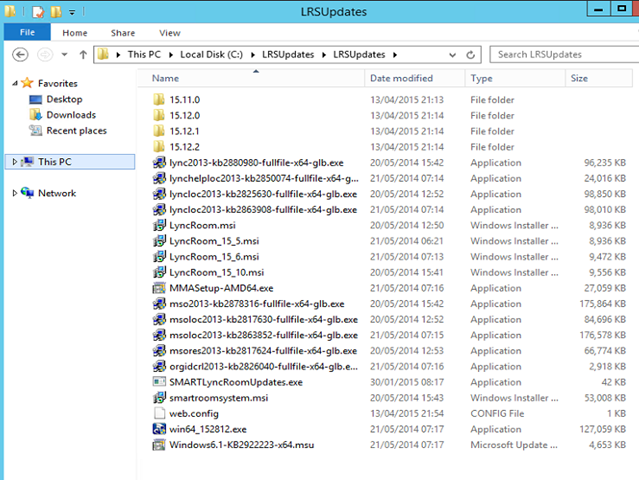Screen dimensions: 639x480
Task: Open Downloads in Favorites
Action: (x=70, y=115)
